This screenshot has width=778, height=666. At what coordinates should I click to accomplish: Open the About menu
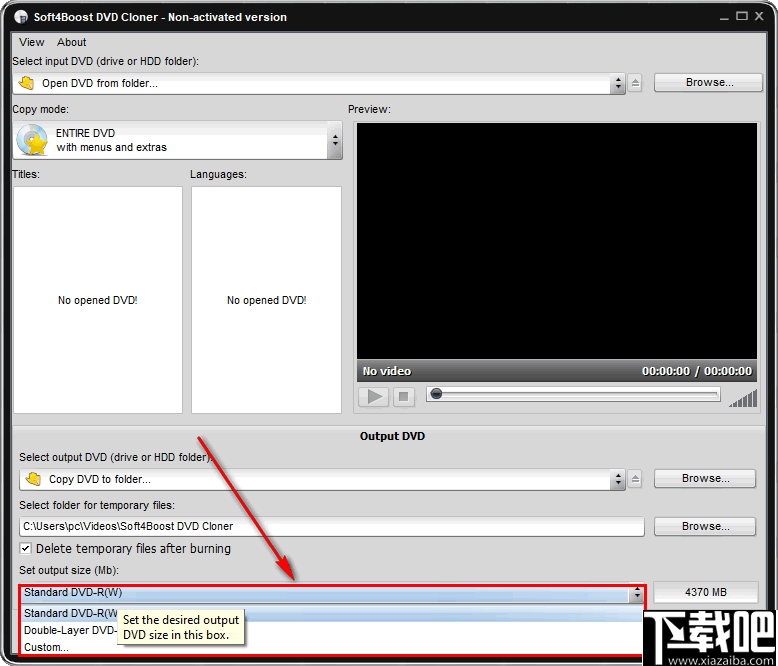coord(71,42)
